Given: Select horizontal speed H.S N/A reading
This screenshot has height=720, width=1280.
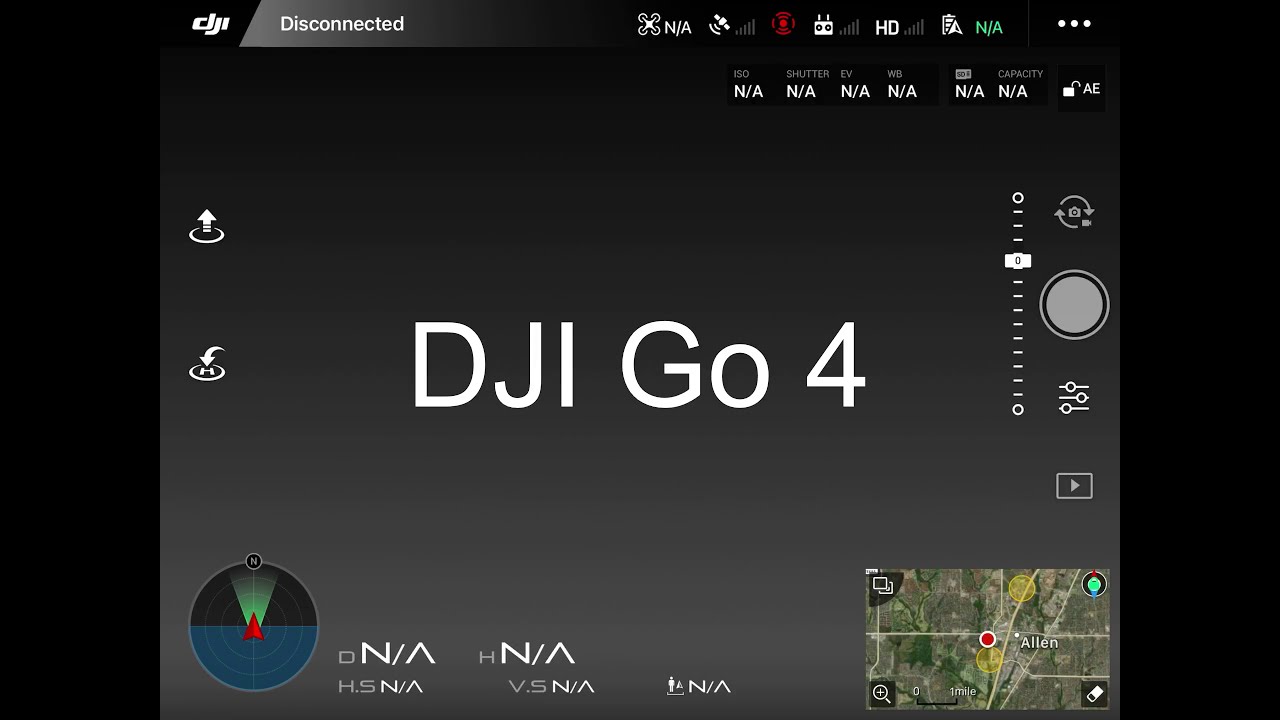Looking at the screenshot, I should pos(380,686).
